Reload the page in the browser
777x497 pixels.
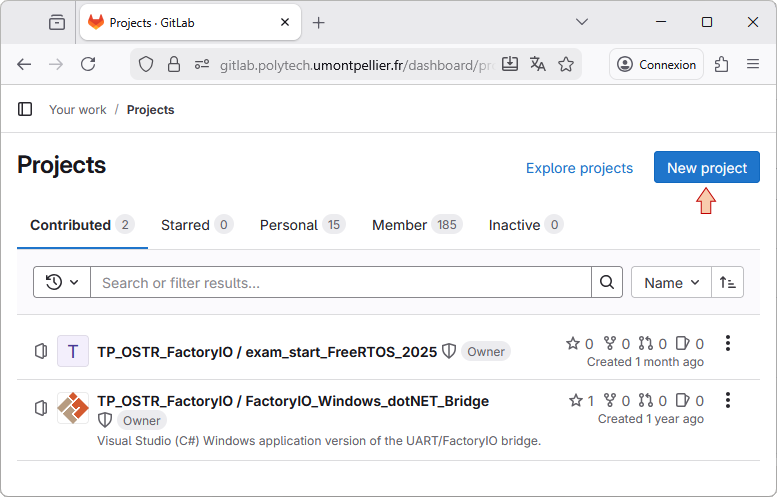(88, 64)
